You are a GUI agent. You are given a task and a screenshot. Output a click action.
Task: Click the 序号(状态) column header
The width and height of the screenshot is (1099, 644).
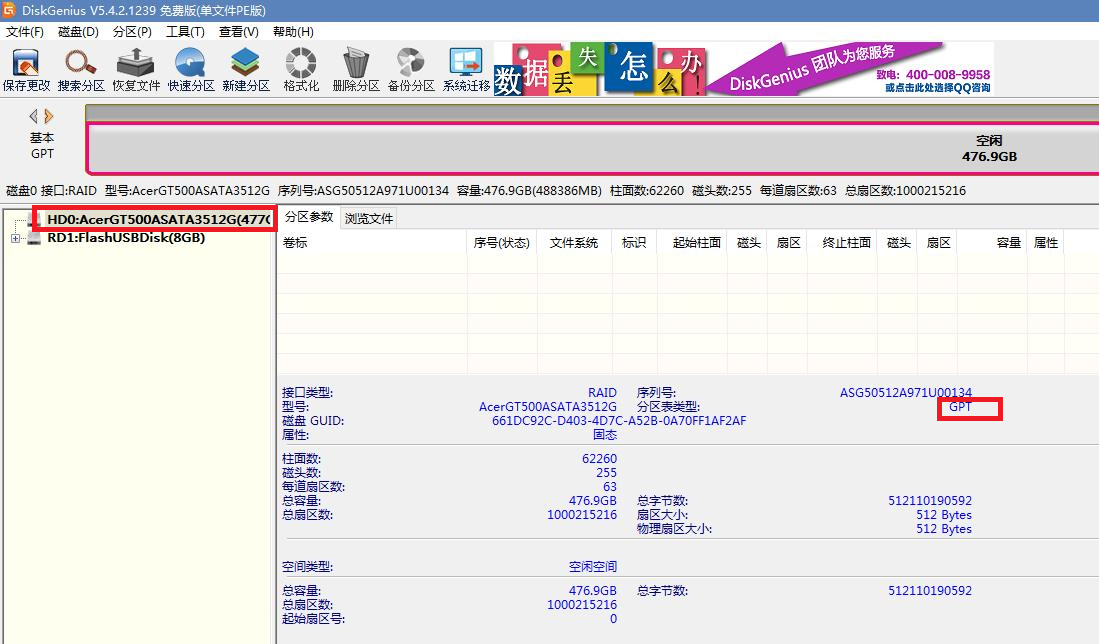click(502, 242)
